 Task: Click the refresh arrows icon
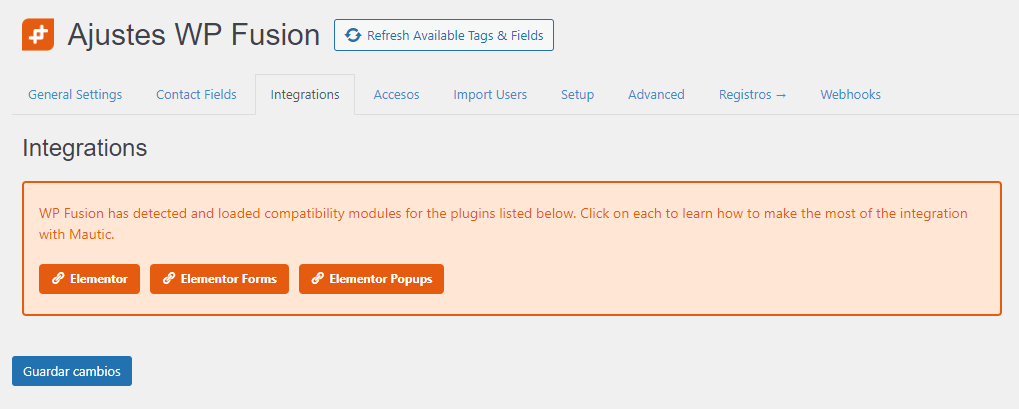click(x=353, y=35)
